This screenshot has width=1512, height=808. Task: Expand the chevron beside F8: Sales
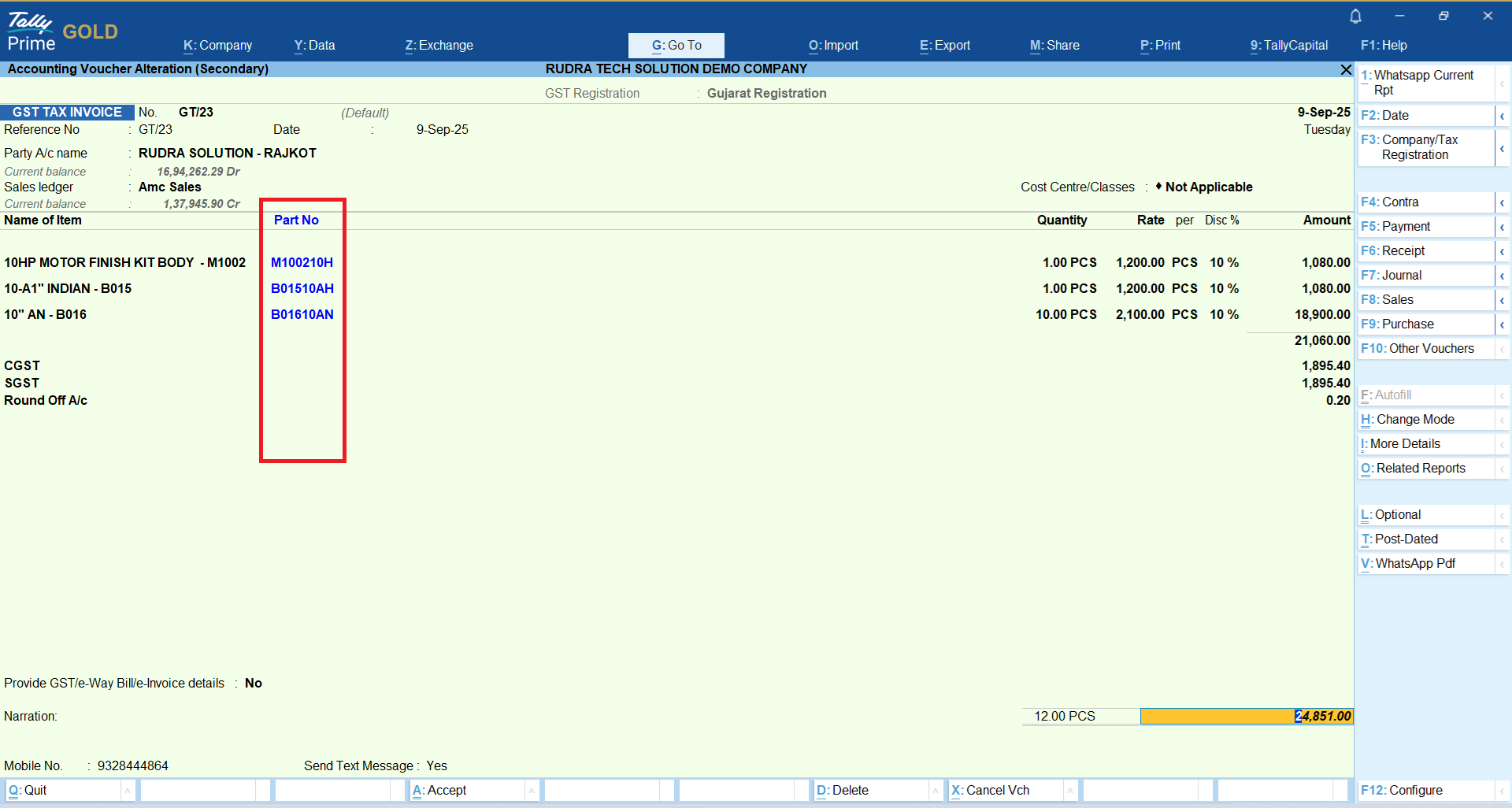coord(1502,300)
